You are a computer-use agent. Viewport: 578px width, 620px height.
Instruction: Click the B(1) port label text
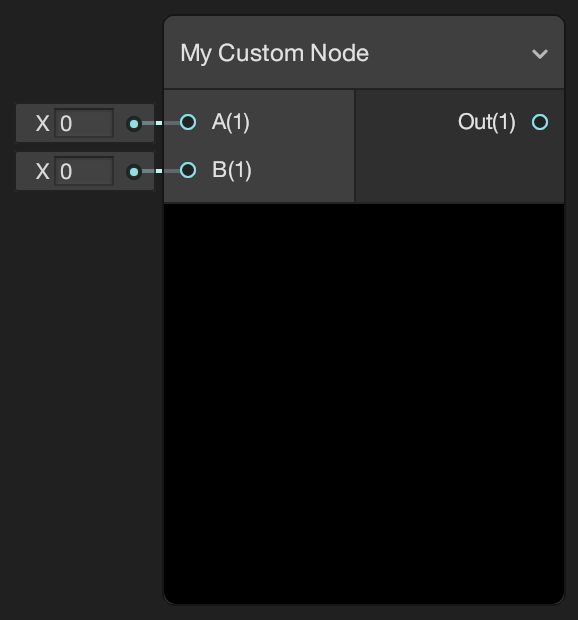pos(232,170)
